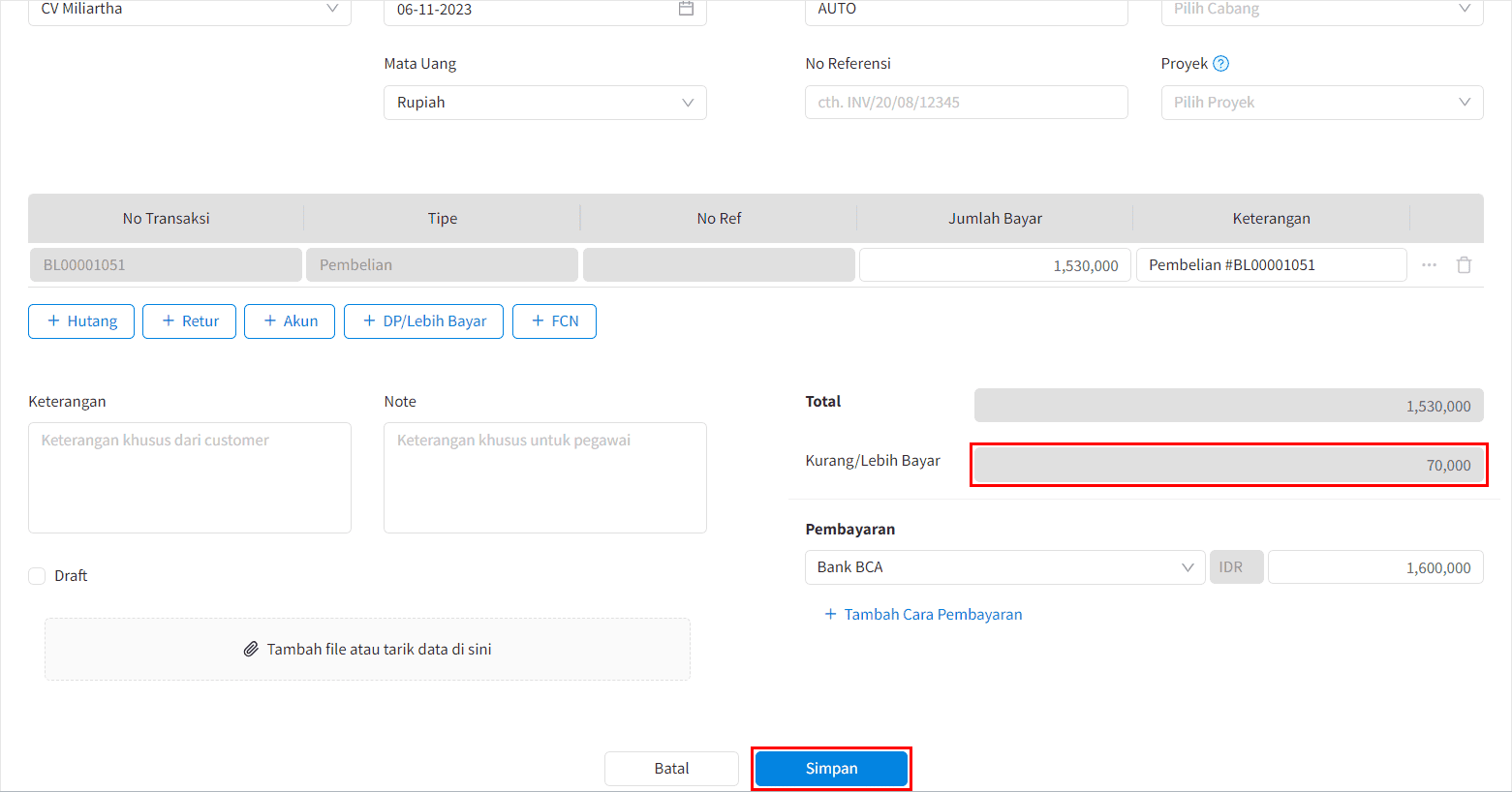Edit Jumlah Bayar value 1,530,000
1512x792 pixels.
pyautogui.click(x=995, y=265)
